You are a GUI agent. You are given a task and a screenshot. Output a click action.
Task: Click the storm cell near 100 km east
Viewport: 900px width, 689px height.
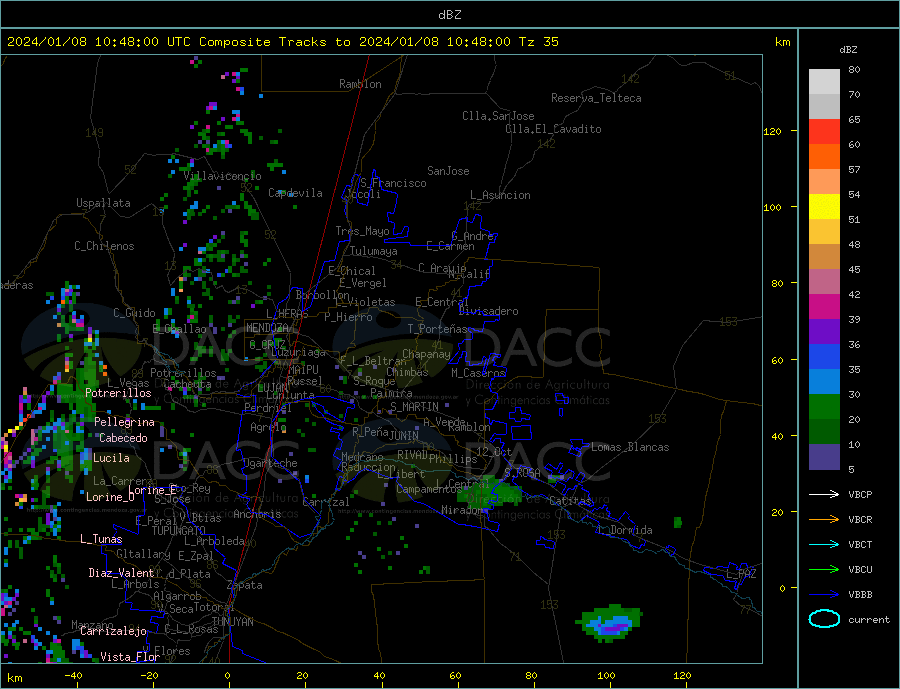(610, 623)
